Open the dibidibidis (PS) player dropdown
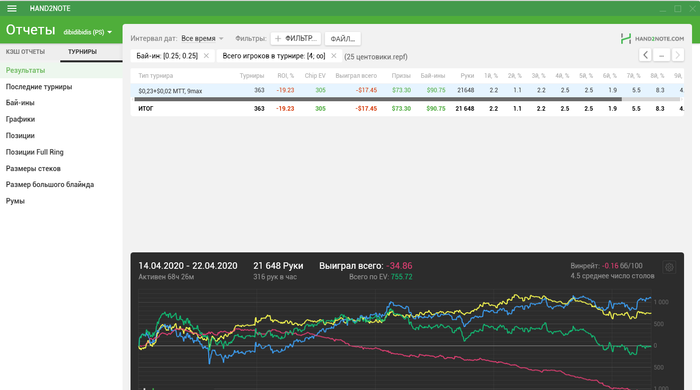 point(88,32)
